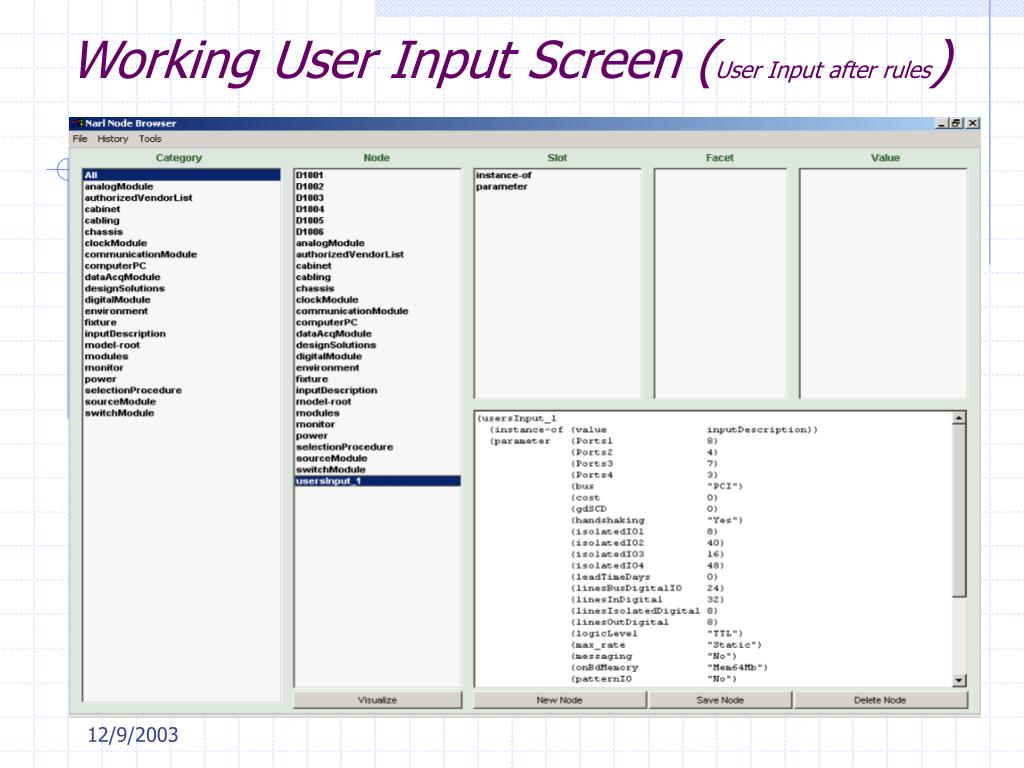Select 'analogModule' in the Category list
Screen dimensions: 1024x768
click(x=118, y=186)
